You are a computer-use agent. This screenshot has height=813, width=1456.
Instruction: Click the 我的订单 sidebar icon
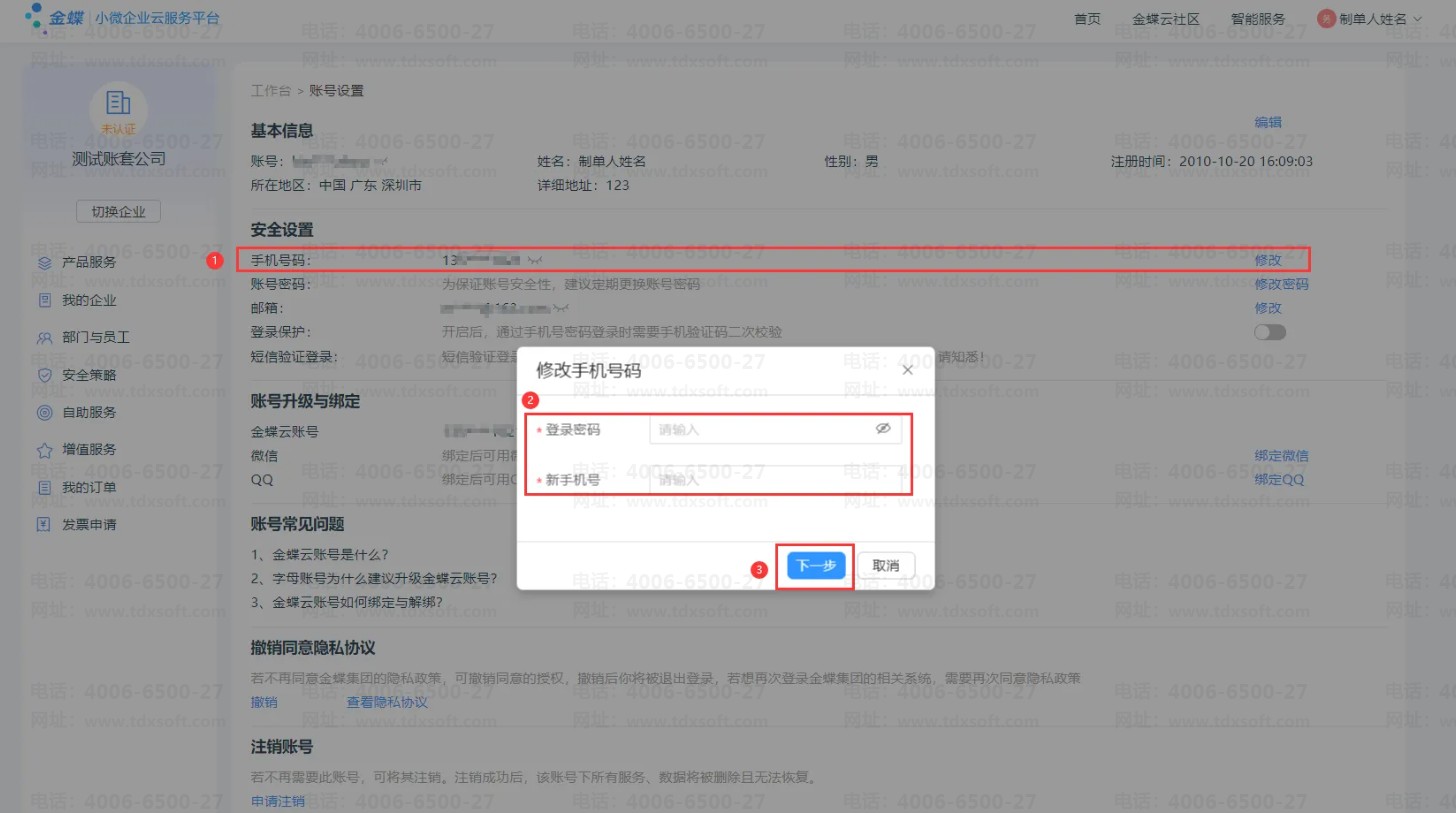44,488
